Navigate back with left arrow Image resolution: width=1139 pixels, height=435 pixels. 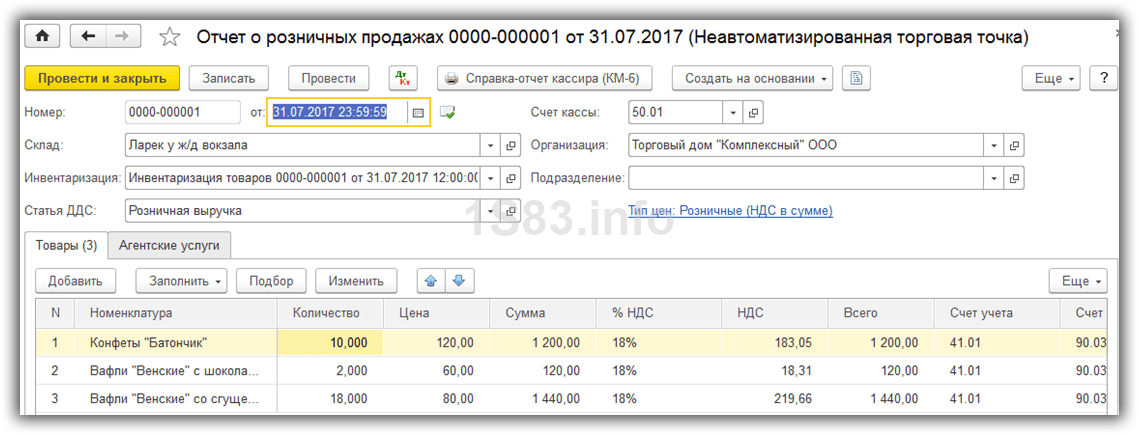tap(88, 36)
